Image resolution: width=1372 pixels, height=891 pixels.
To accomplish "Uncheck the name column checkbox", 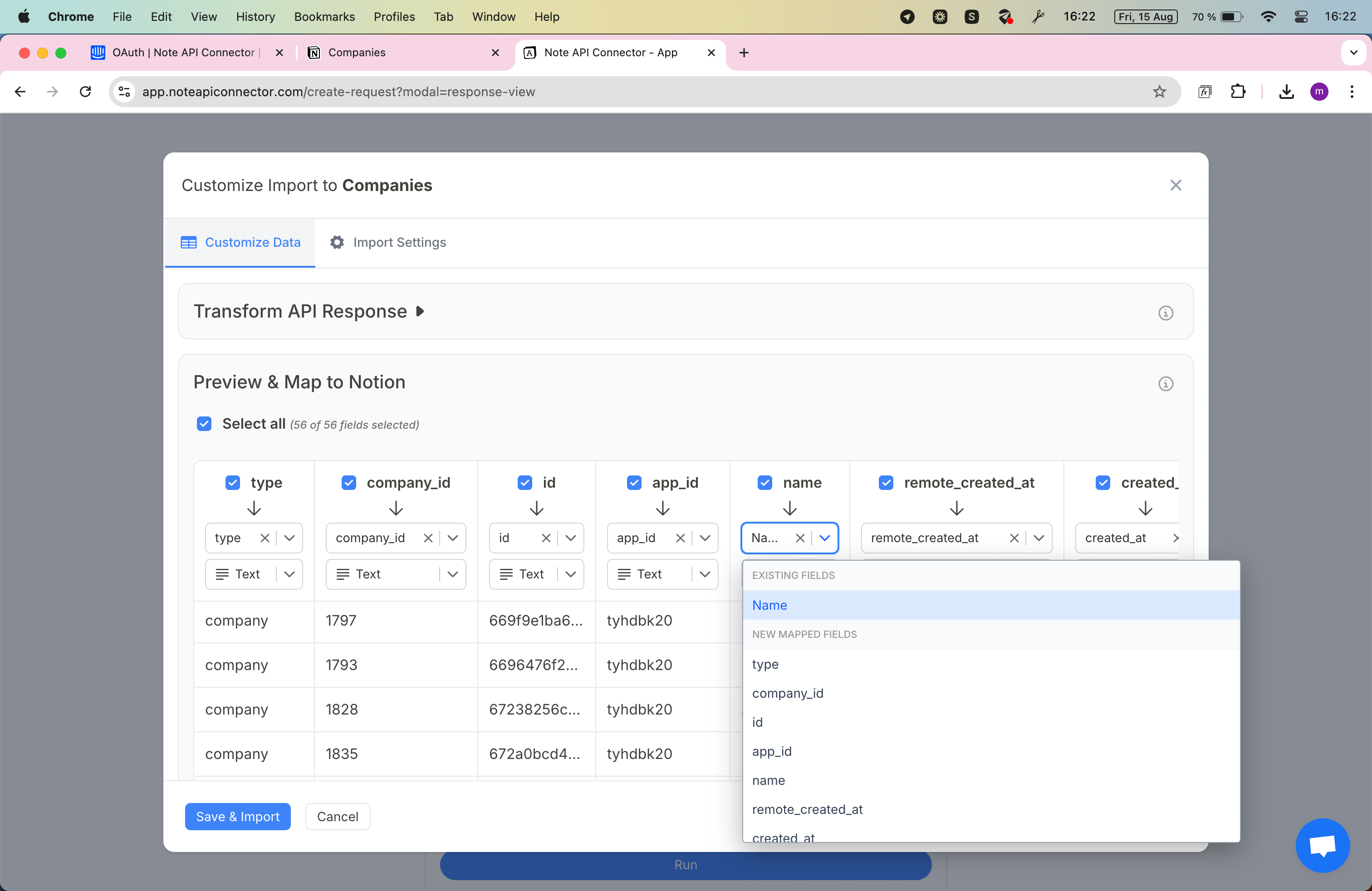I will pos(764,482).
